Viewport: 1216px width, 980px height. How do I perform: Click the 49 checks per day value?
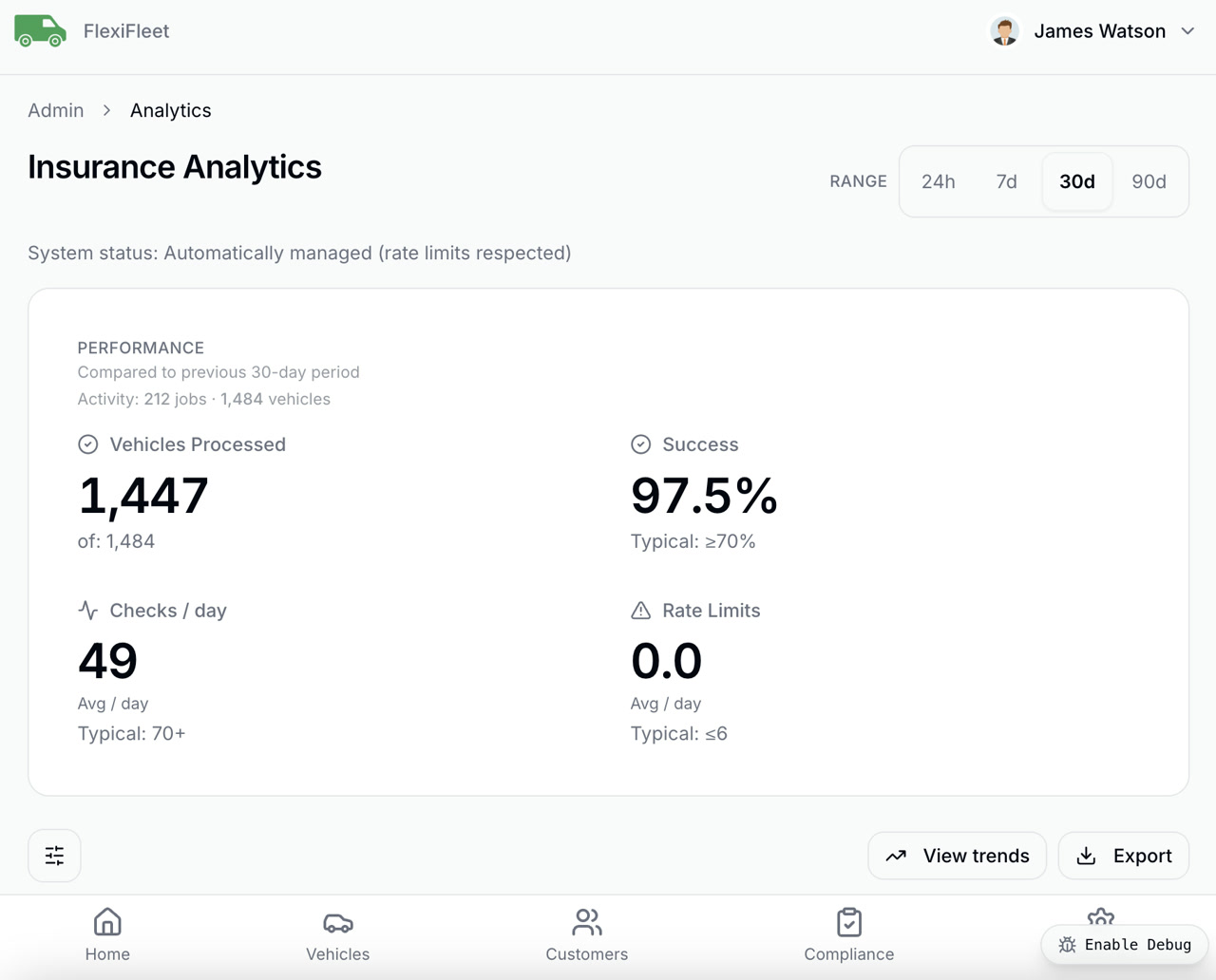(x=108, y=661)
